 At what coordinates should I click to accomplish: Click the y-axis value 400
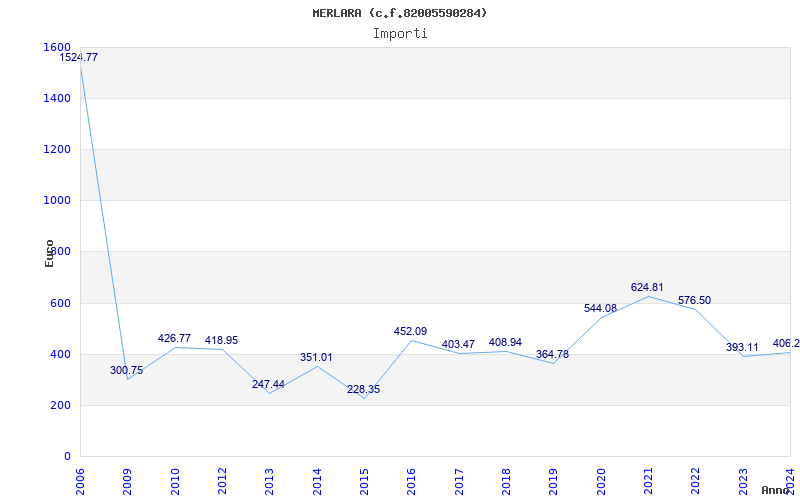(60, 355)
